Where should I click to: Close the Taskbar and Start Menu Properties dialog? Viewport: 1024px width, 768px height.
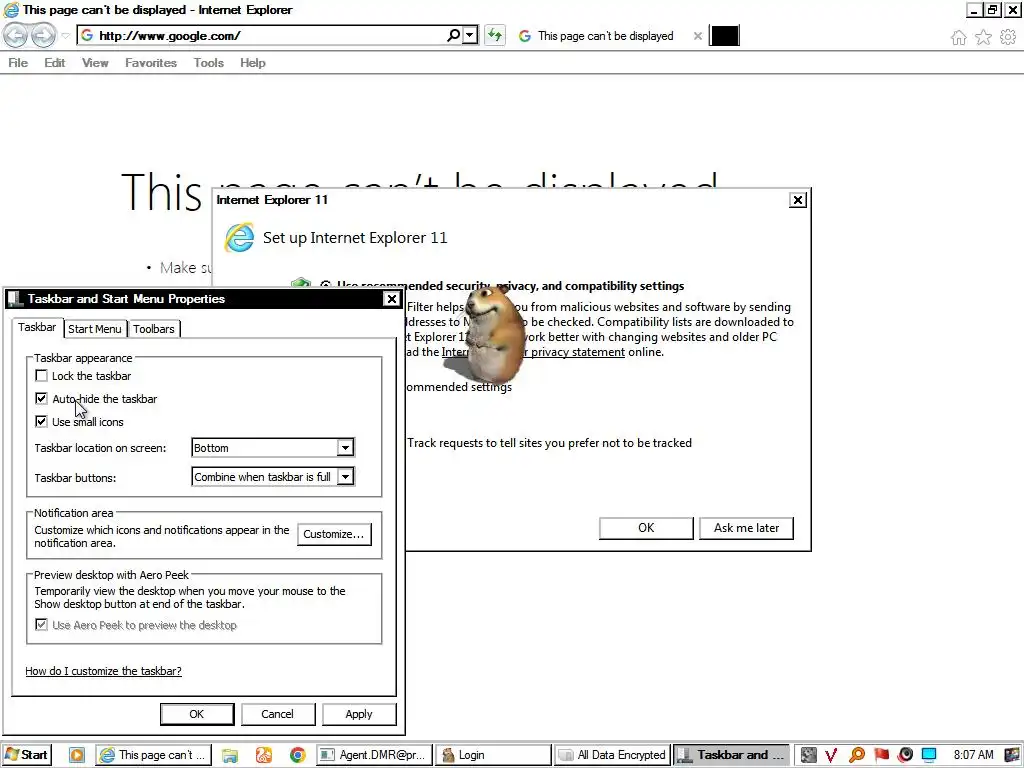pos(391,299)
